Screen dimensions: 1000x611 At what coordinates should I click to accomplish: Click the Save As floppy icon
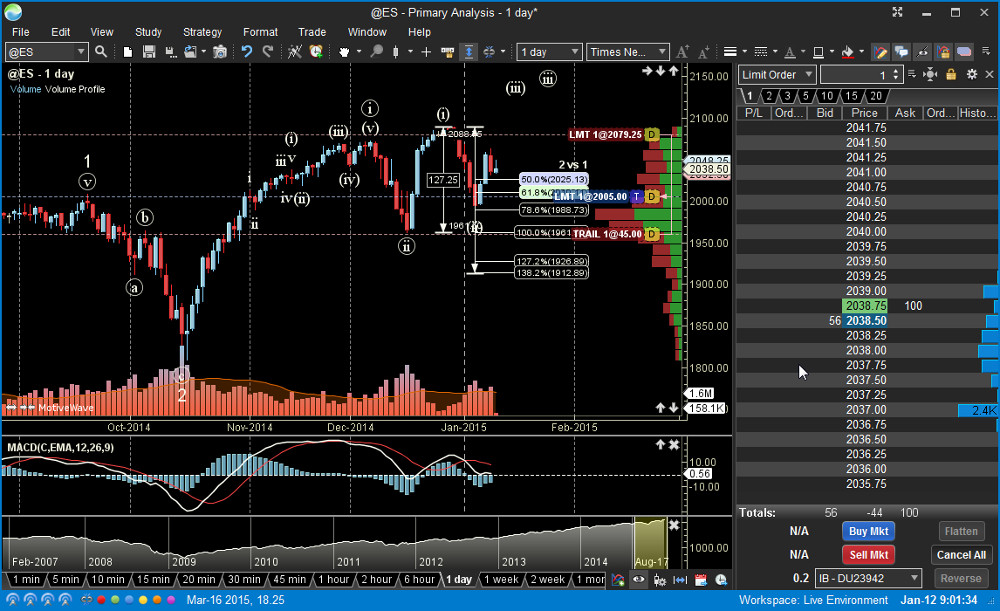[170, 52]
